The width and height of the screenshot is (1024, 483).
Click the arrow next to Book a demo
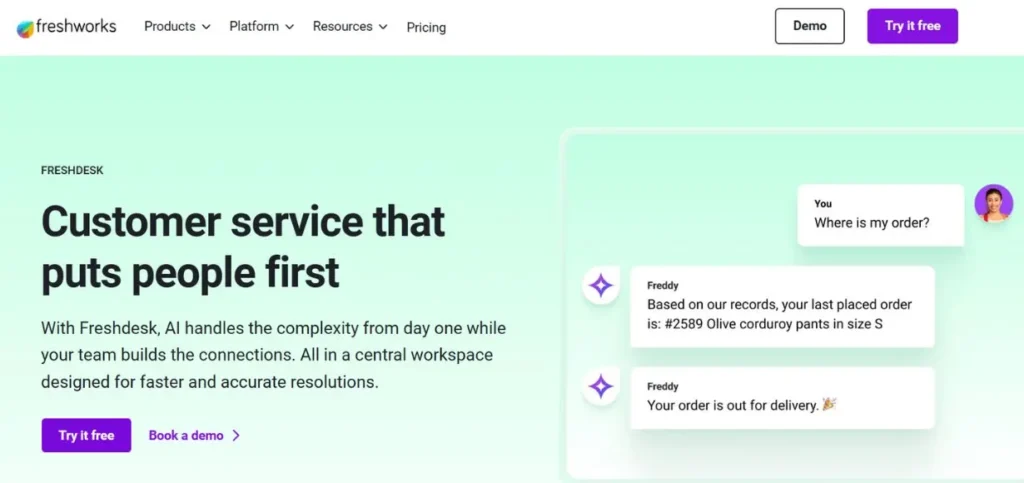[236, 435]
